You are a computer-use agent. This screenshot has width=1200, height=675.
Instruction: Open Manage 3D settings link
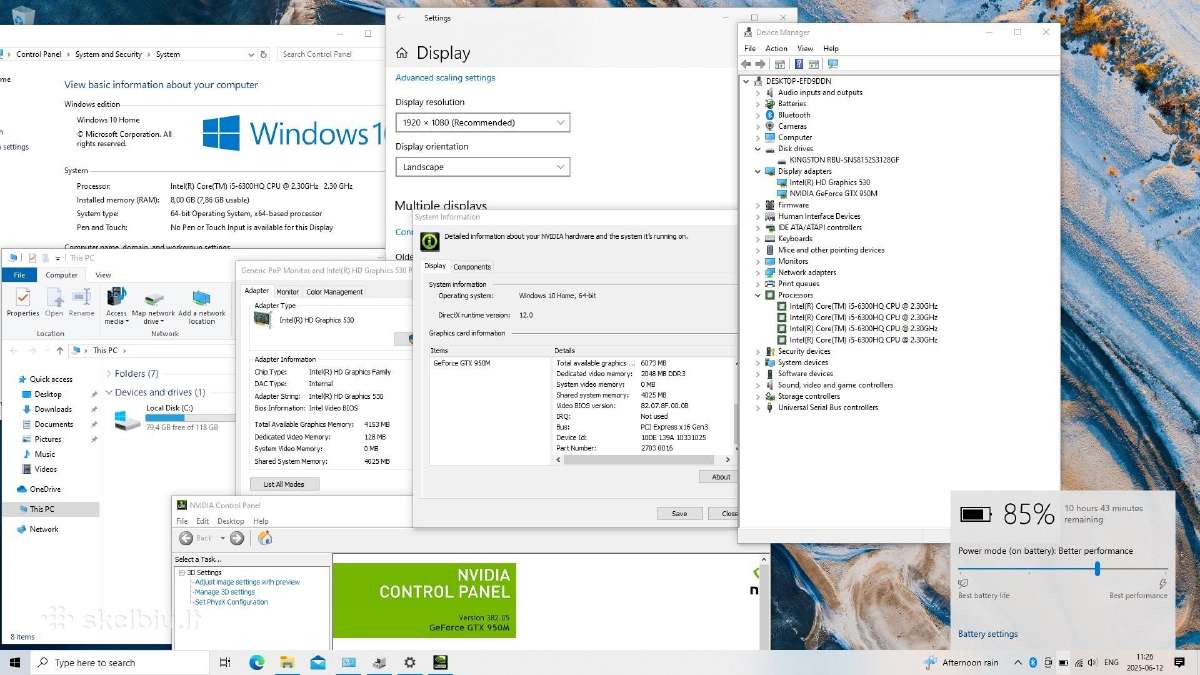225,592
